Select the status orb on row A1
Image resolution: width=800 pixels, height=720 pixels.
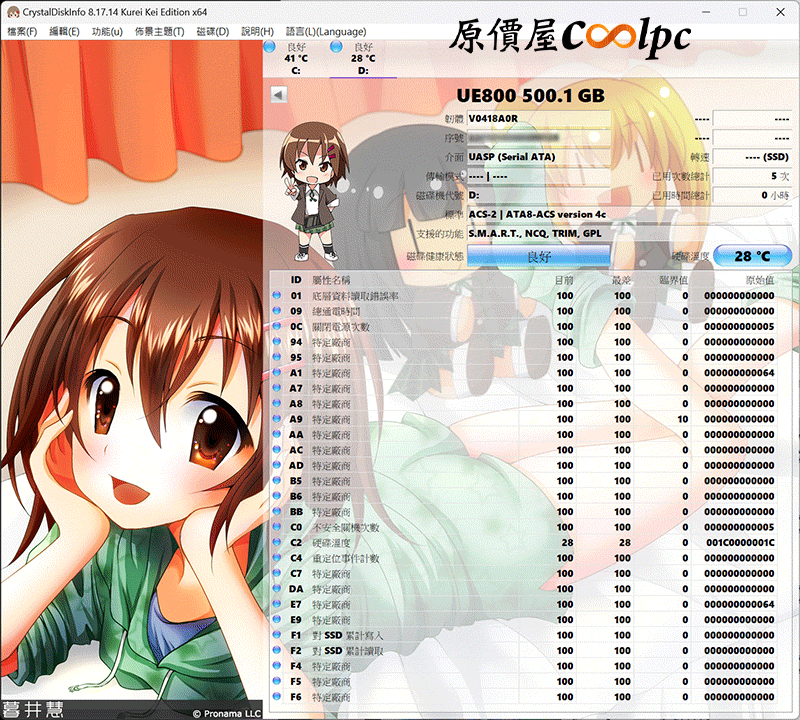coord(277,372)
